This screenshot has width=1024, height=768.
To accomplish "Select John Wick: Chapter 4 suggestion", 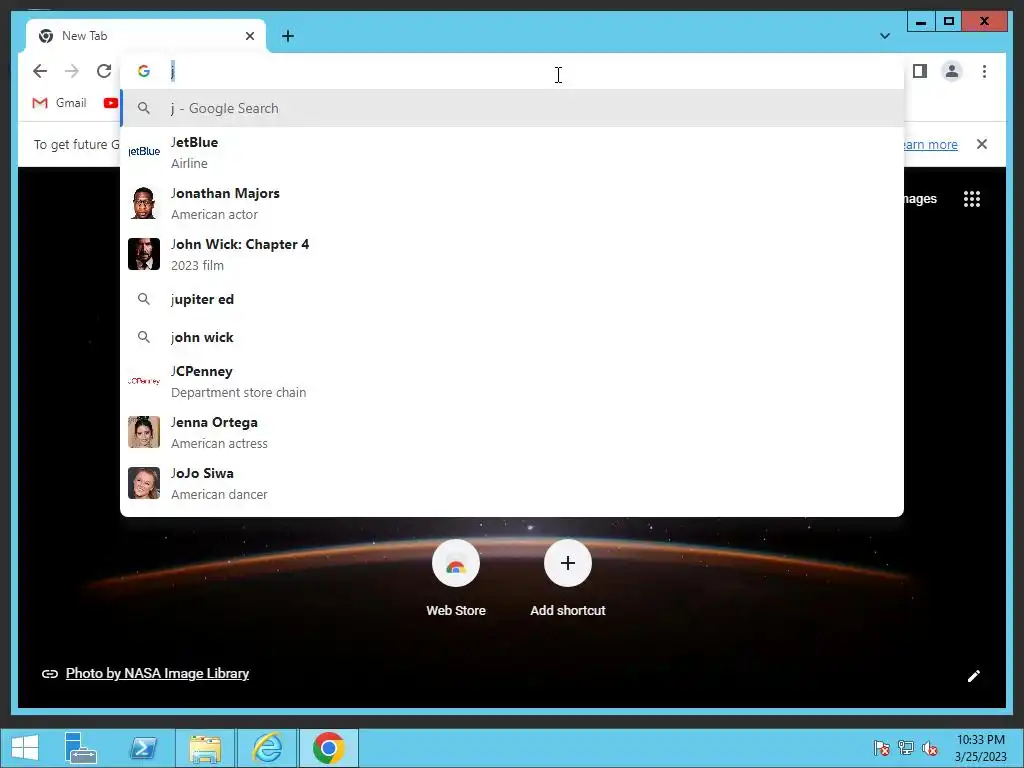I will [512, 254].
